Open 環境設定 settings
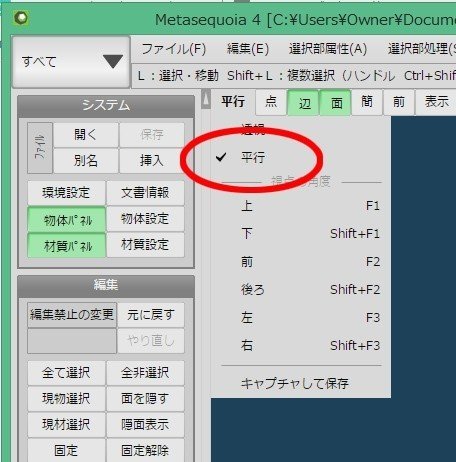The height and width of the screenshot is (462, 456). (66, 193)
